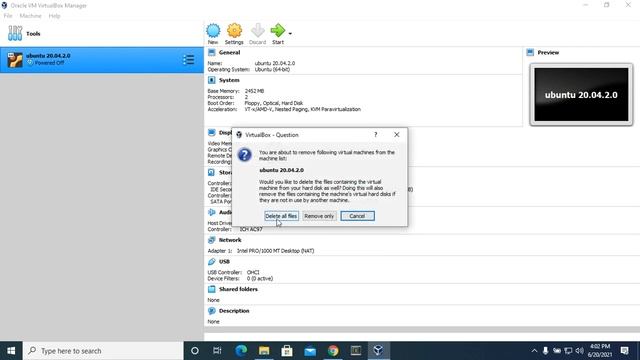Open the Machine menu
This screenshot has width=640, height=360.
pos(31,16)
